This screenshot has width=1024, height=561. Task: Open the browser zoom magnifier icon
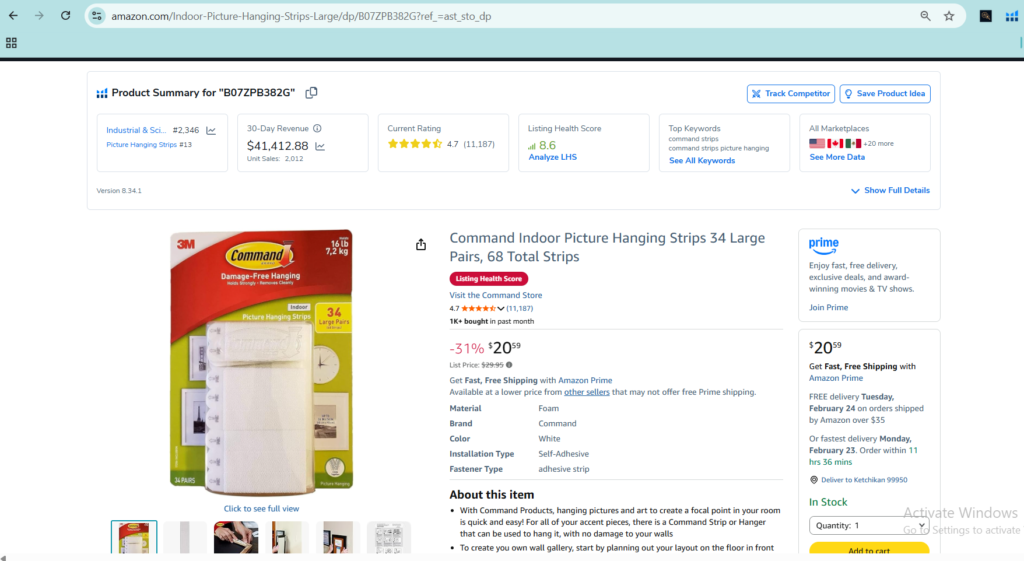(x=925, y=16)
